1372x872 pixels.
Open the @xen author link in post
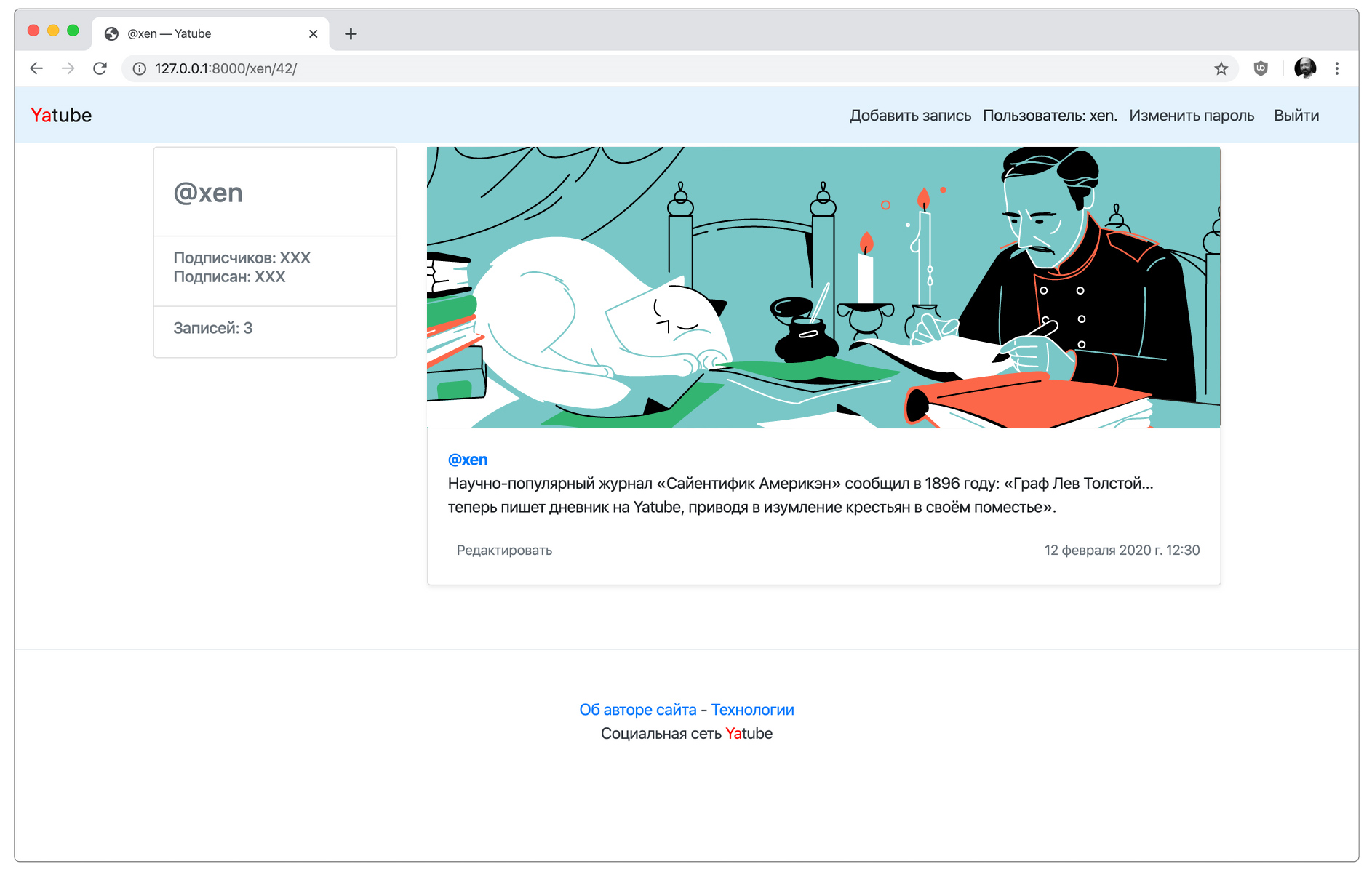point(468,460)
